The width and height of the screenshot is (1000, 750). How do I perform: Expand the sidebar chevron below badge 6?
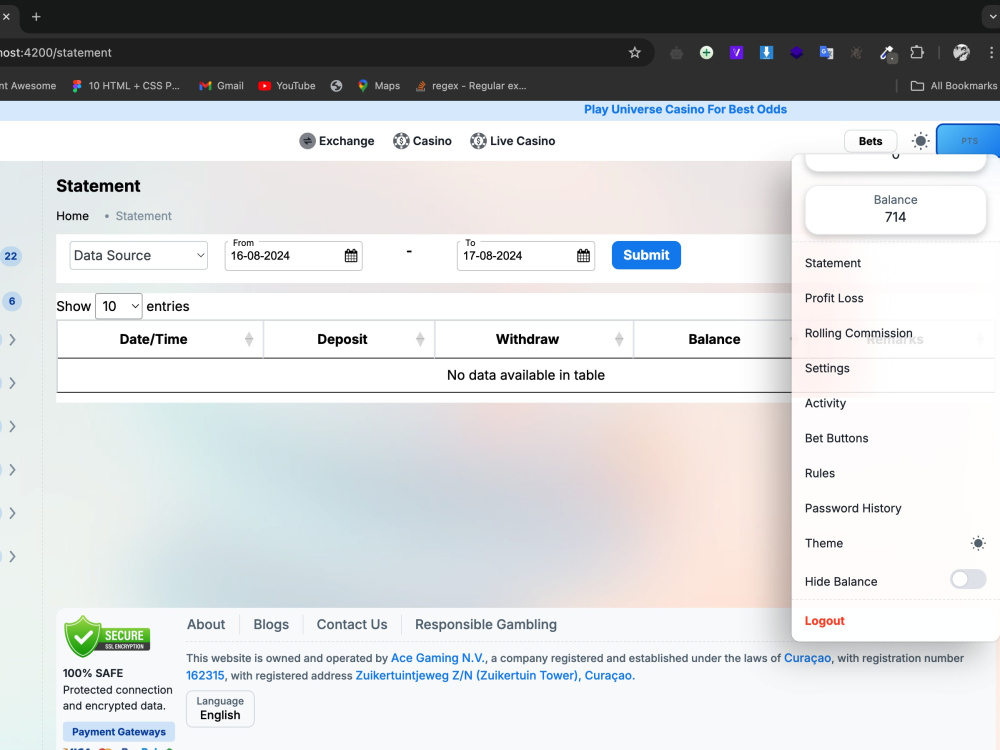[x=12, y=340]
